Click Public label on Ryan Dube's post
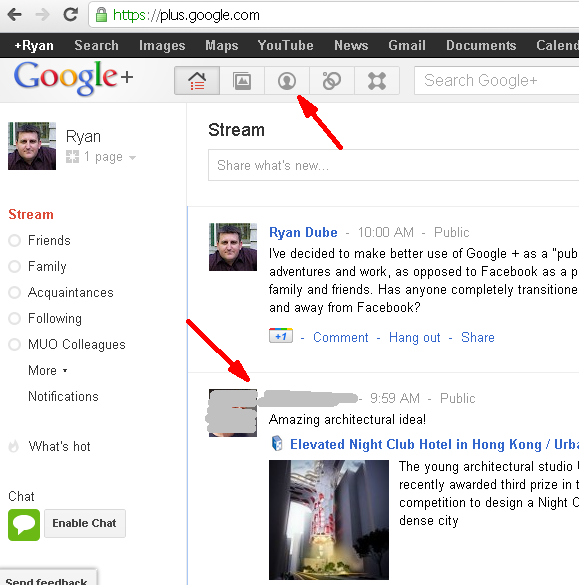The height and width of the screenshot is (585, 579). [451, 232]
